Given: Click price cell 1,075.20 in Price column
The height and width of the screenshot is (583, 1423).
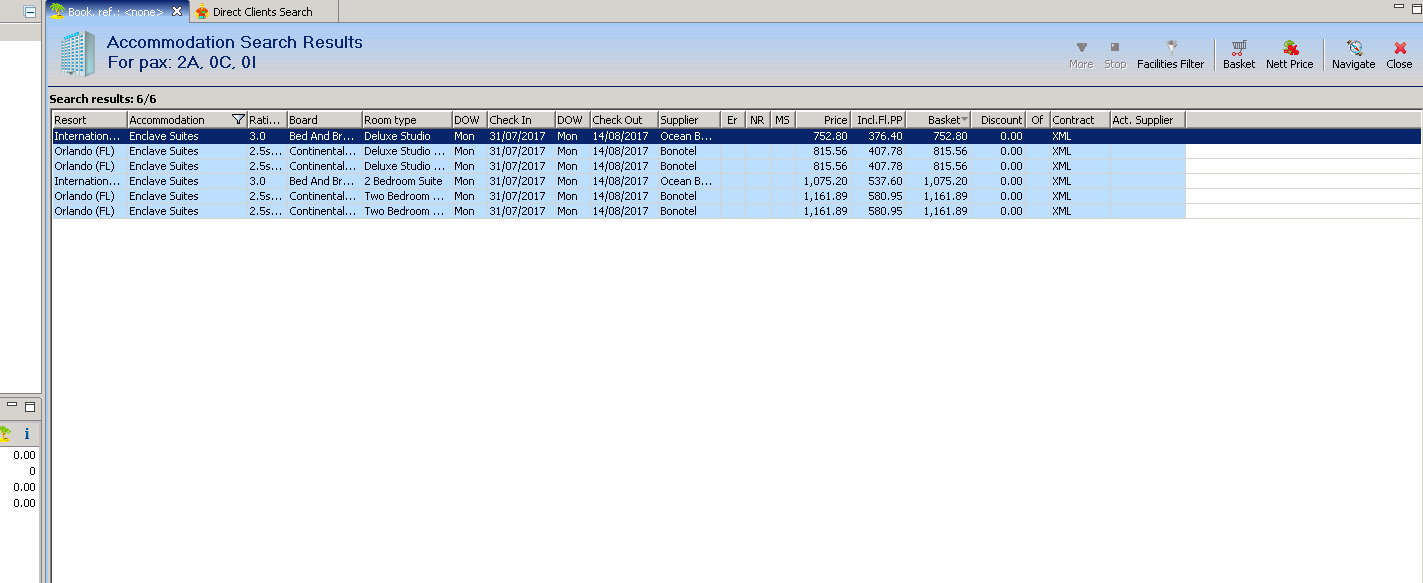Looking at the screenshot, I should coord(825,181).
